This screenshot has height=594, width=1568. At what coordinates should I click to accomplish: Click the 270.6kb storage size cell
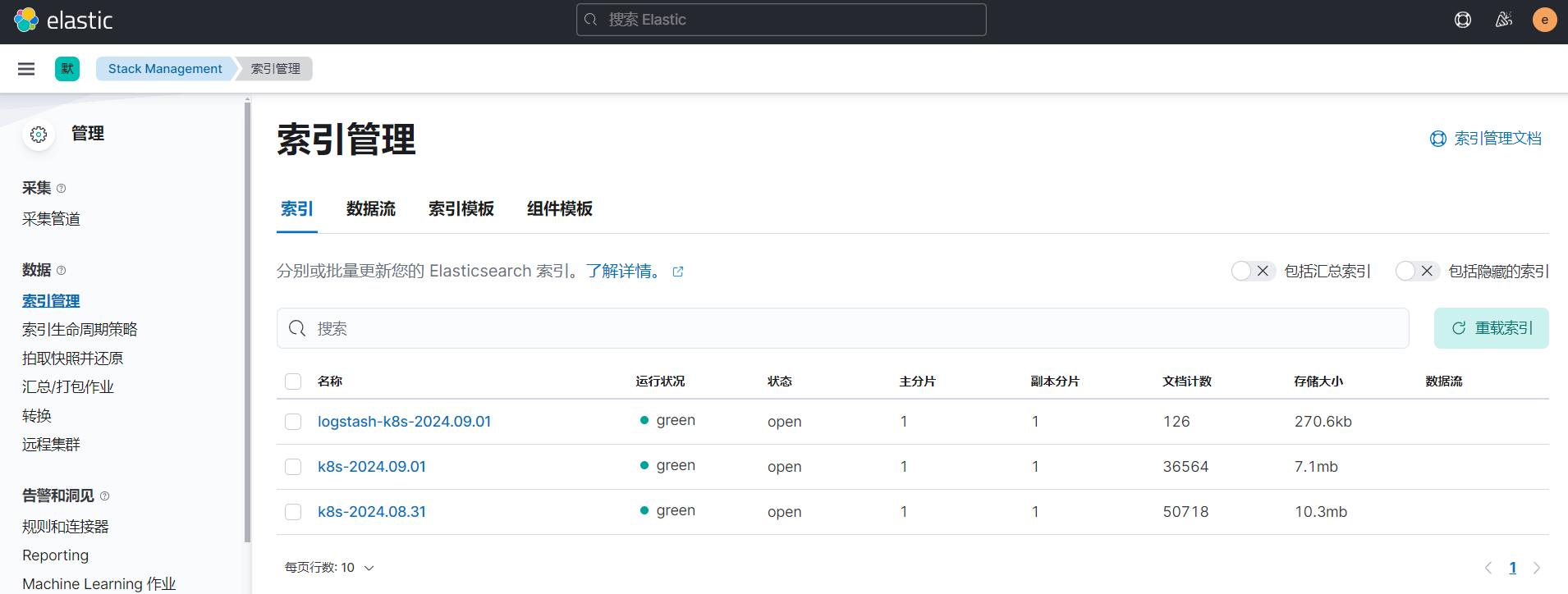(x=1323, y=422)
